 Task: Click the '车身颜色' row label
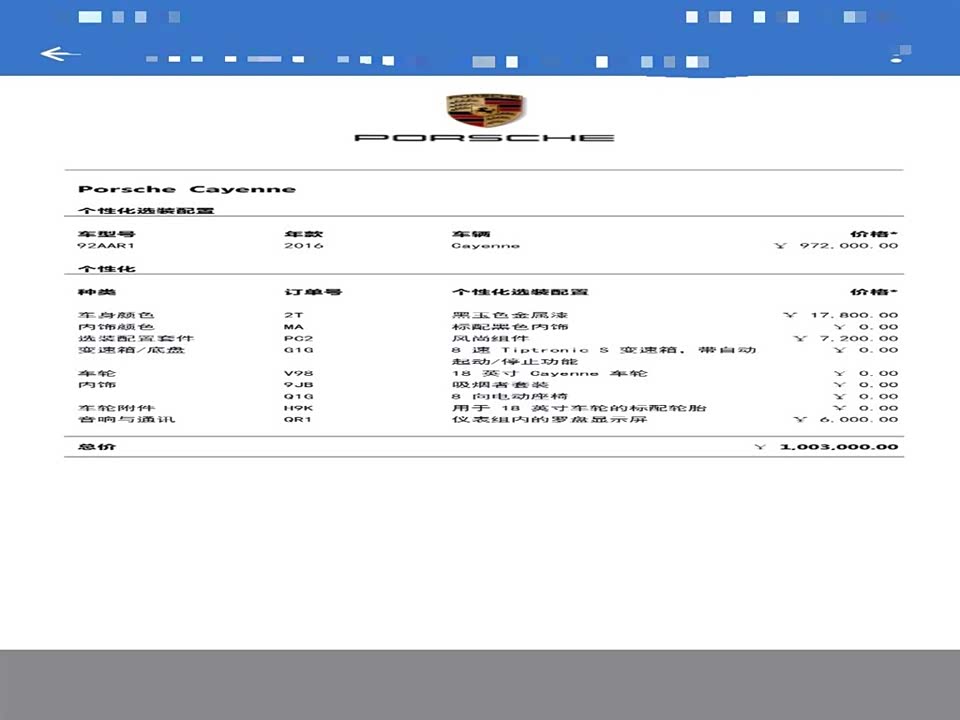point(116,315)
